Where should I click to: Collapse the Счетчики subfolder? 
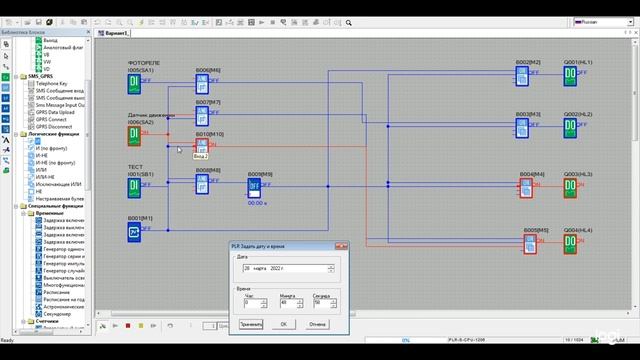[24, 321]
